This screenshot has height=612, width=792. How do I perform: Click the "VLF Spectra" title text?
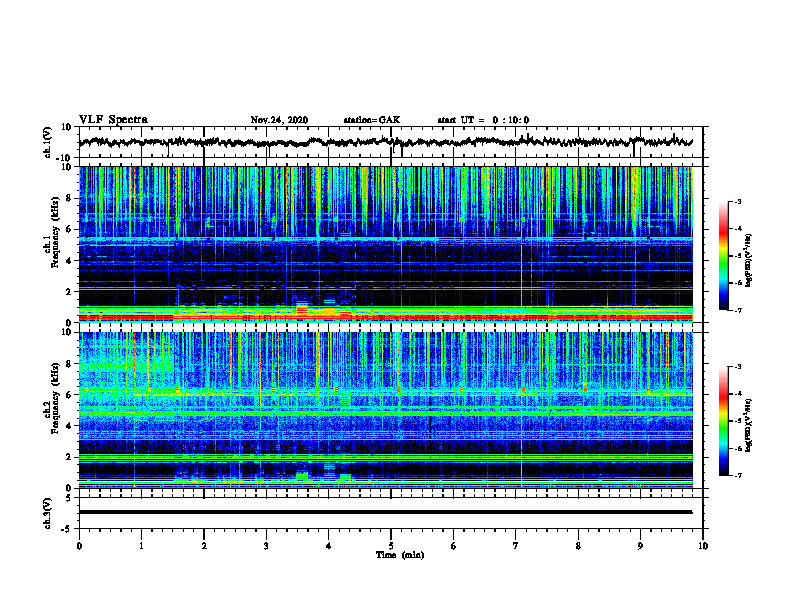pyautogui.click(x=113, y=120)
